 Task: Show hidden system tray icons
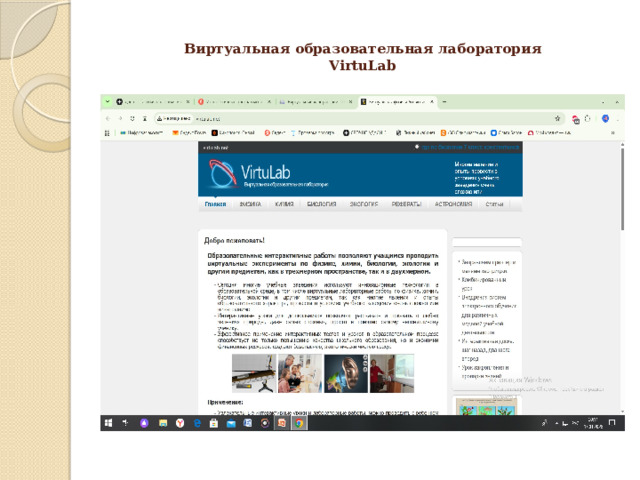(x=556, y=423)
